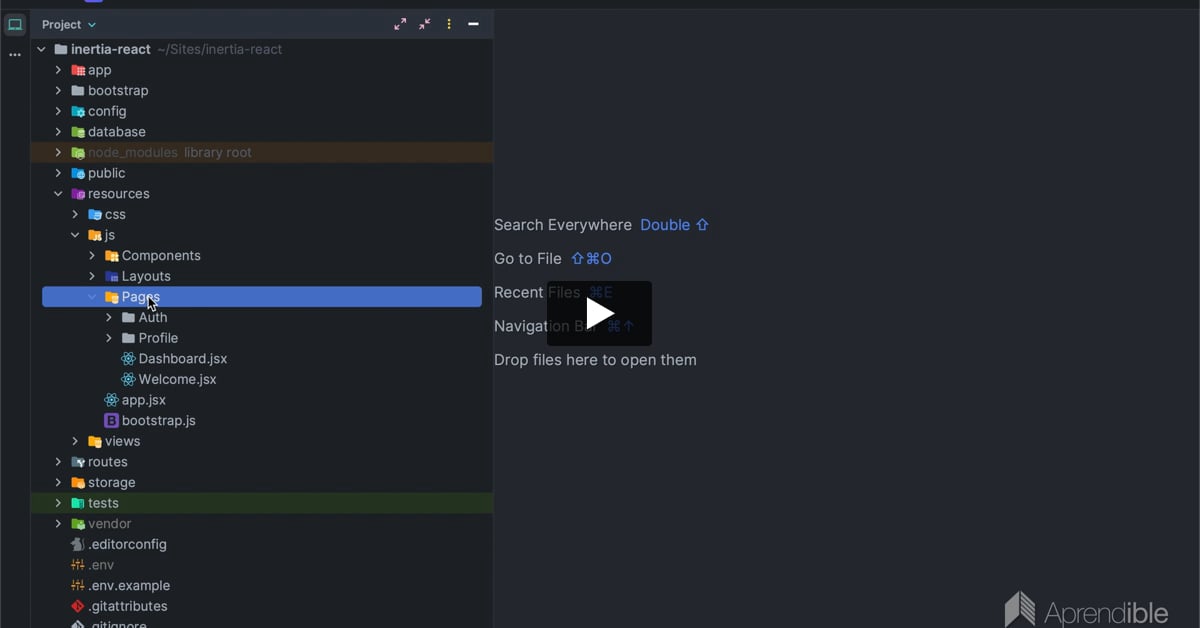Image resolution: width=1200 pixels, height=628 pixels.
Task: Expand the views folder chevron
Action: pos(75,441)
